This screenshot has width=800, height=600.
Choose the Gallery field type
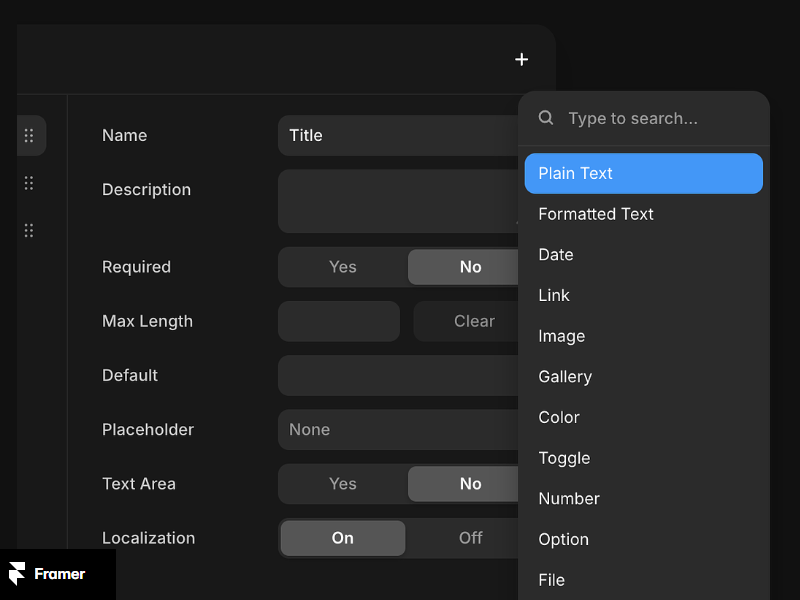565,377
